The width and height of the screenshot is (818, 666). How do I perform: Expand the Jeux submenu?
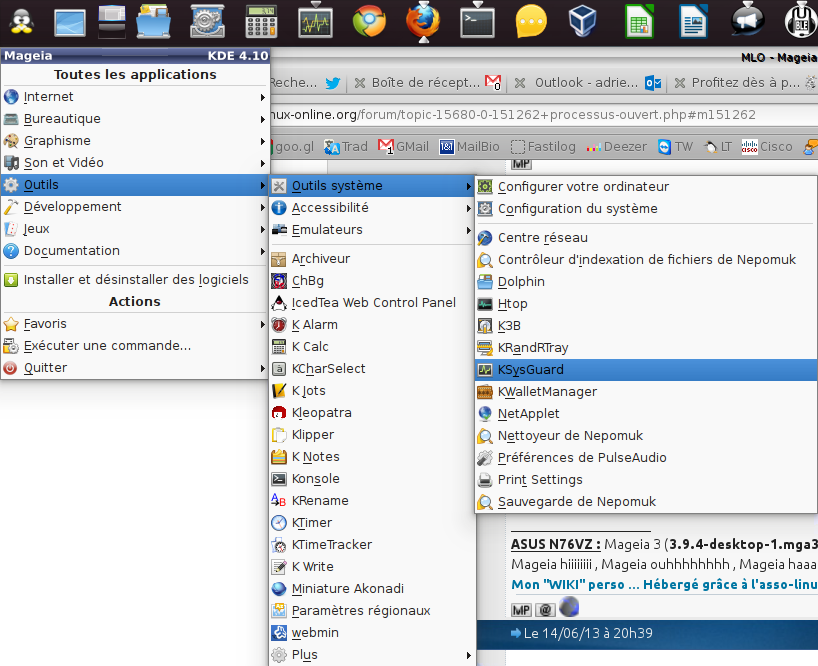135,229
